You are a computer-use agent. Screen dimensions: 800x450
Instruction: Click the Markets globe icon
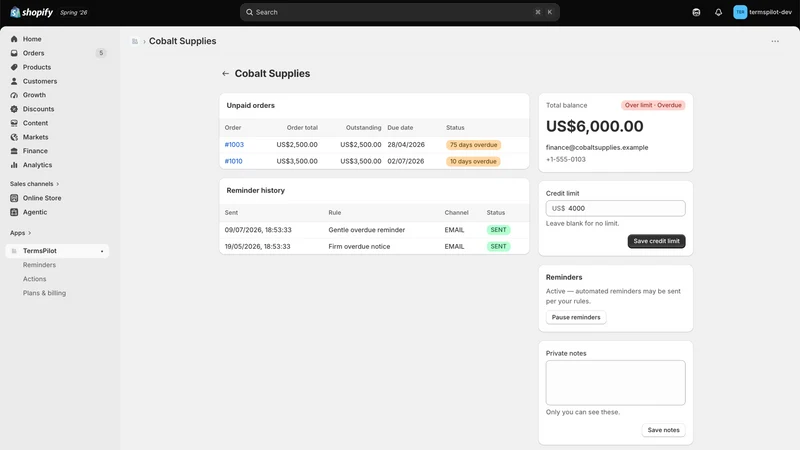click(x=14, y=137)
